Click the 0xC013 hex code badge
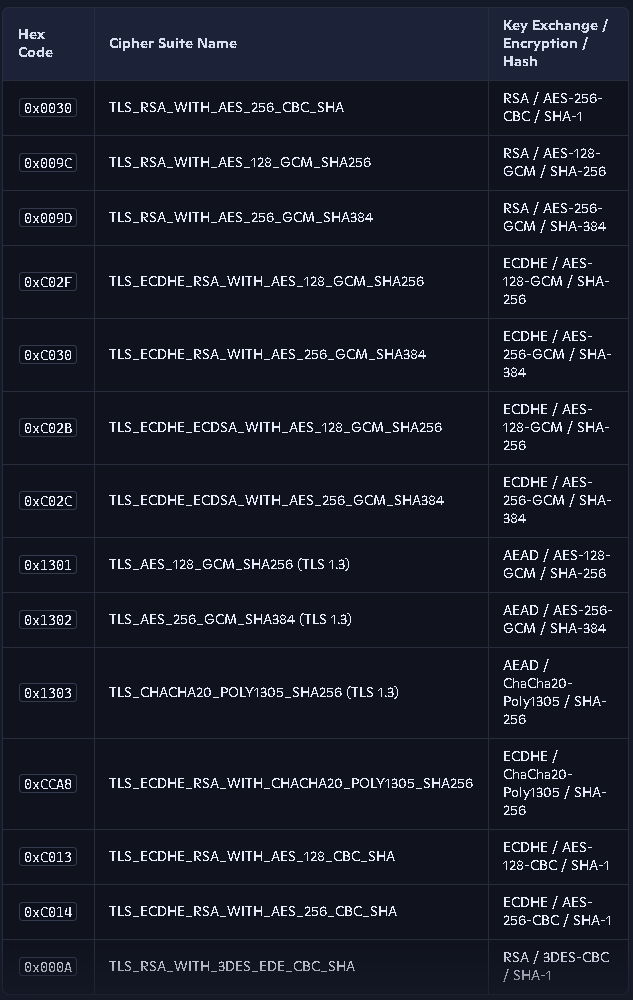633x1000 pixels. pyautogui.click(x=48, y=857)
